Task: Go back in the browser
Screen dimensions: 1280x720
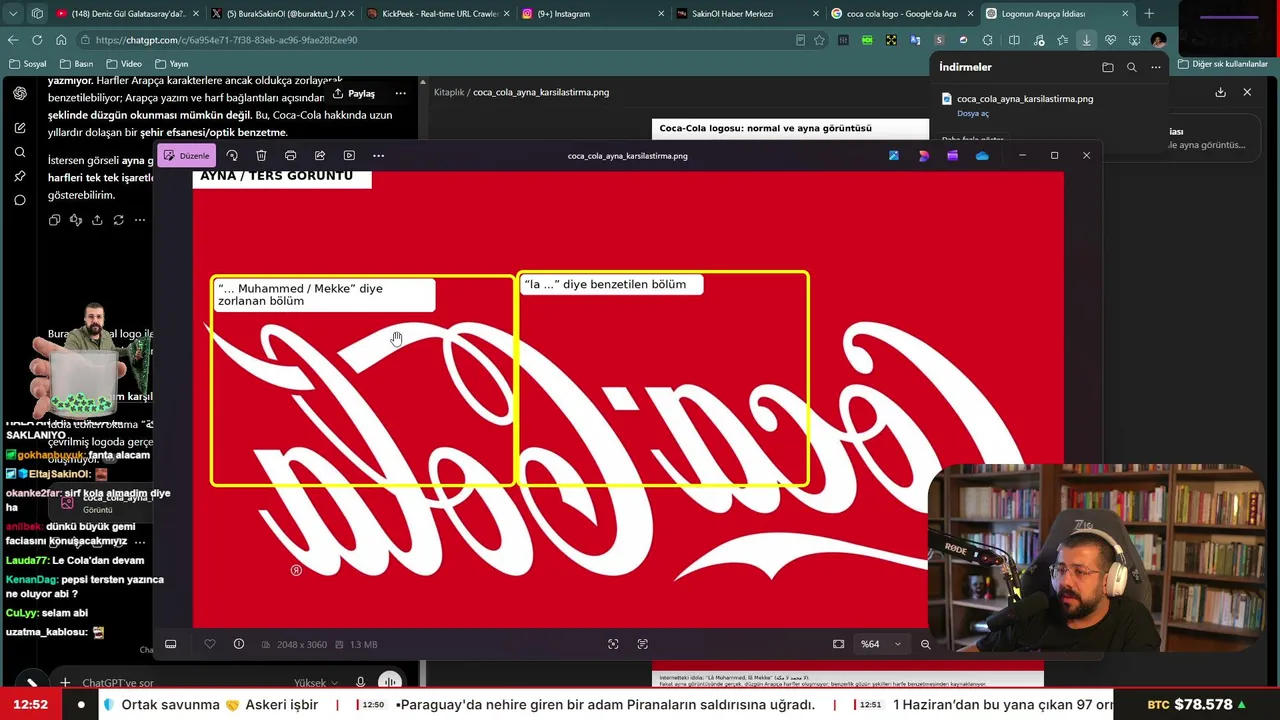Action: point(13,40)
